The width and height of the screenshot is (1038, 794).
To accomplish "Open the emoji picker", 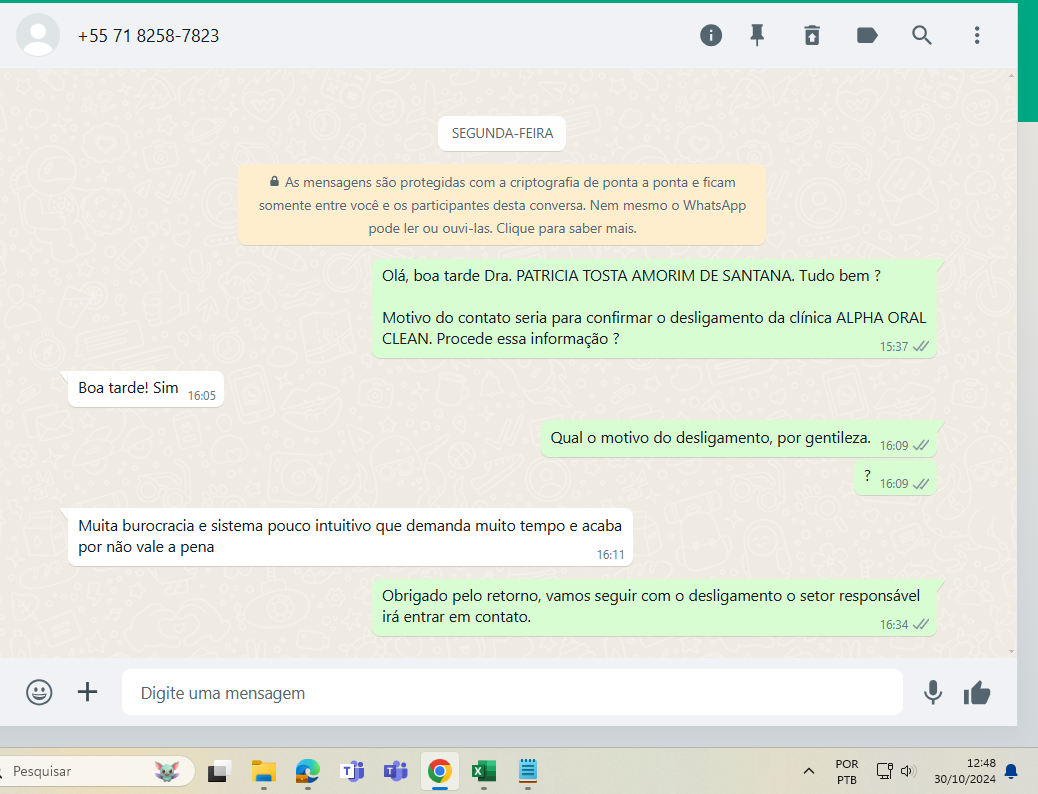I will click(39, 692).
